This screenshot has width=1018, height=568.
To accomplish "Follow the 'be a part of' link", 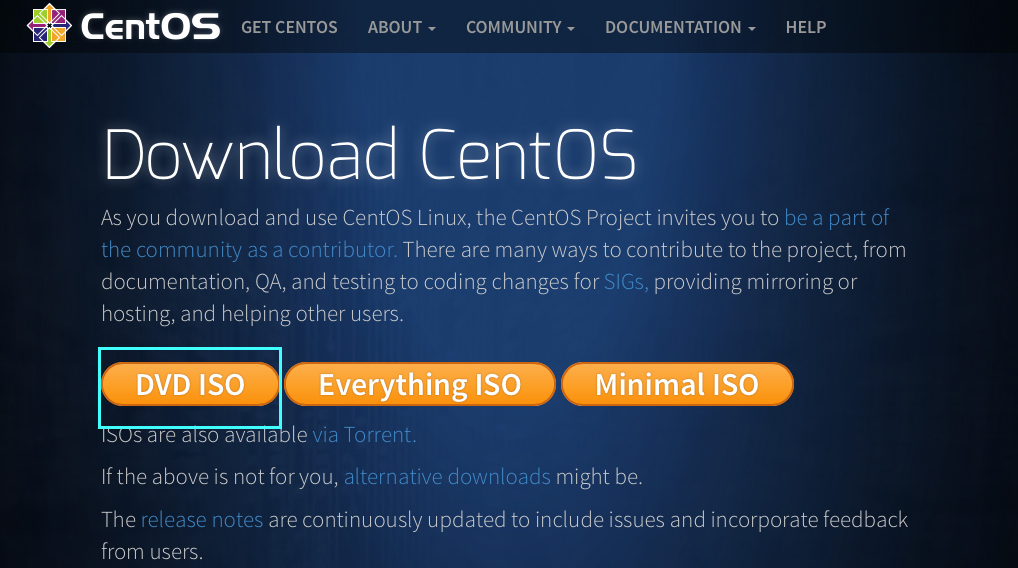I will 836,217.
